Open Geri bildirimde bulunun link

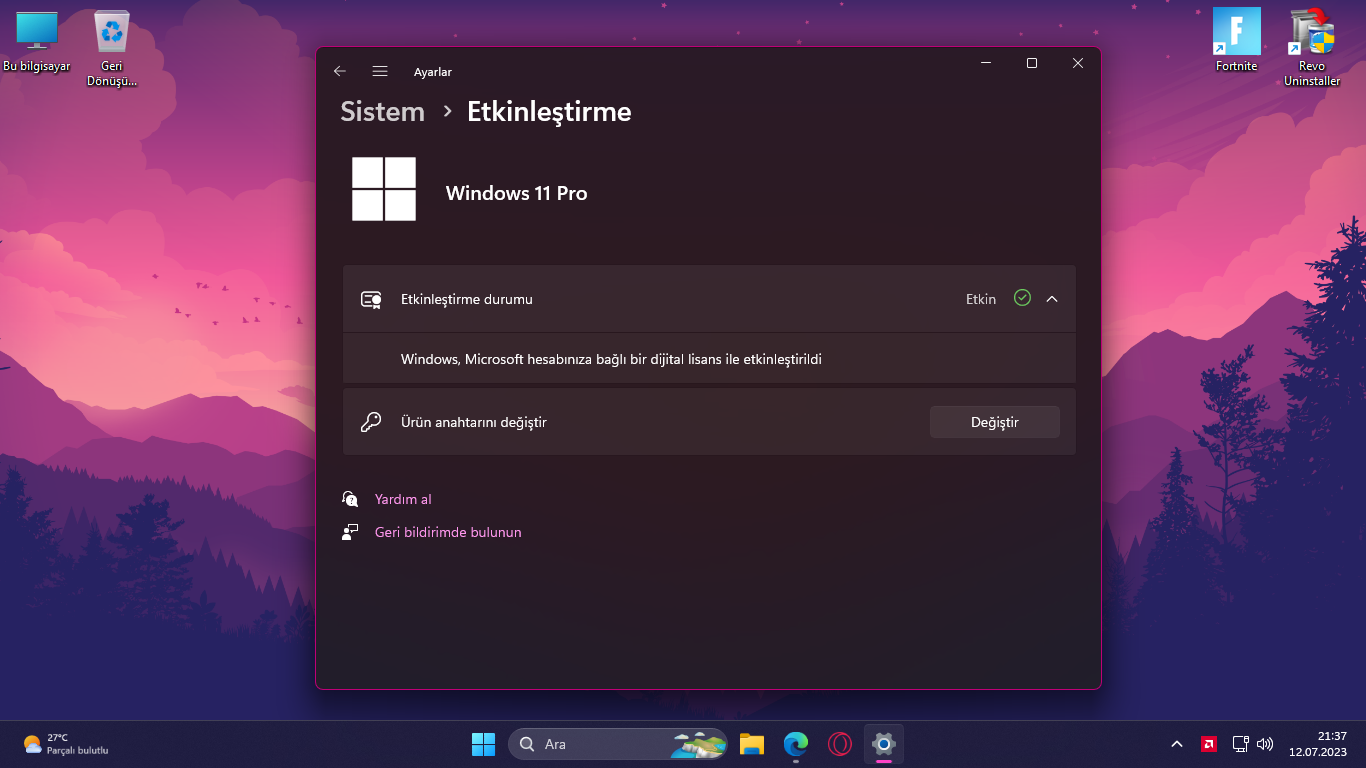tap(448, 532)
